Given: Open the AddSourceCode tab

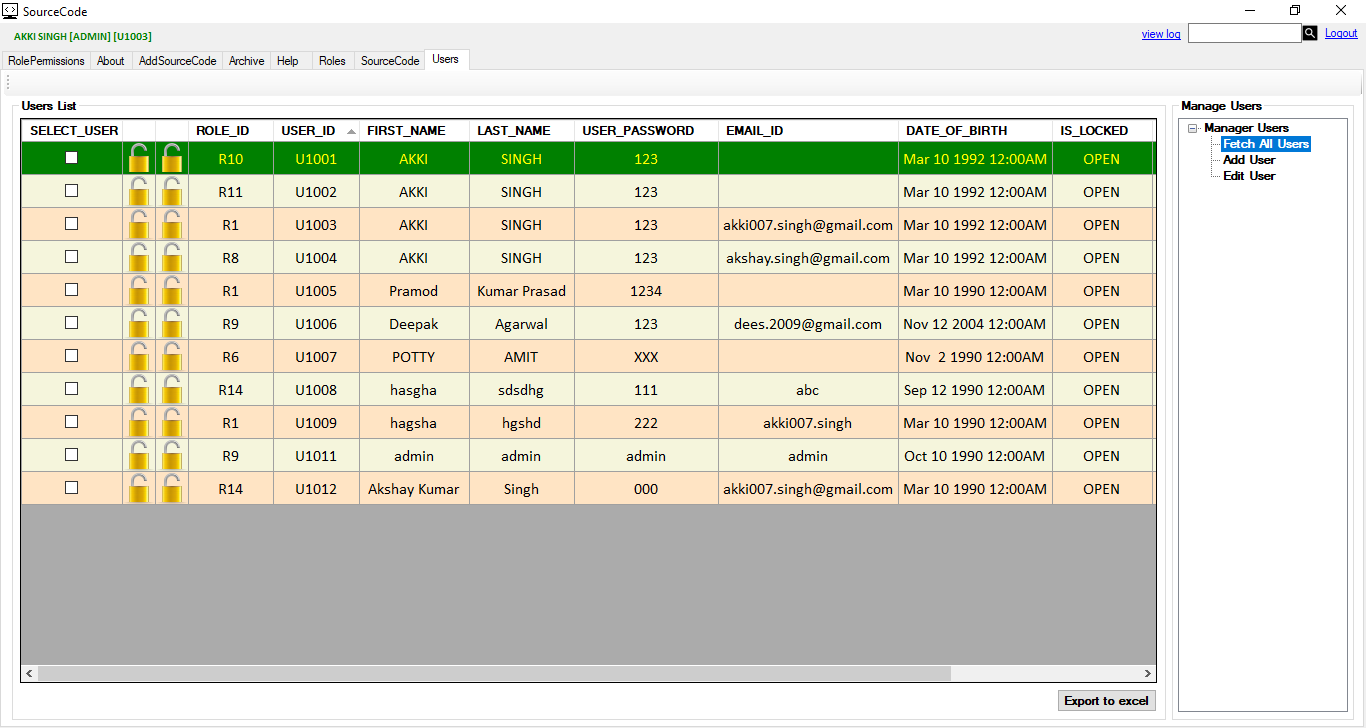Looking at the screenshot, I should coord(178,61).
